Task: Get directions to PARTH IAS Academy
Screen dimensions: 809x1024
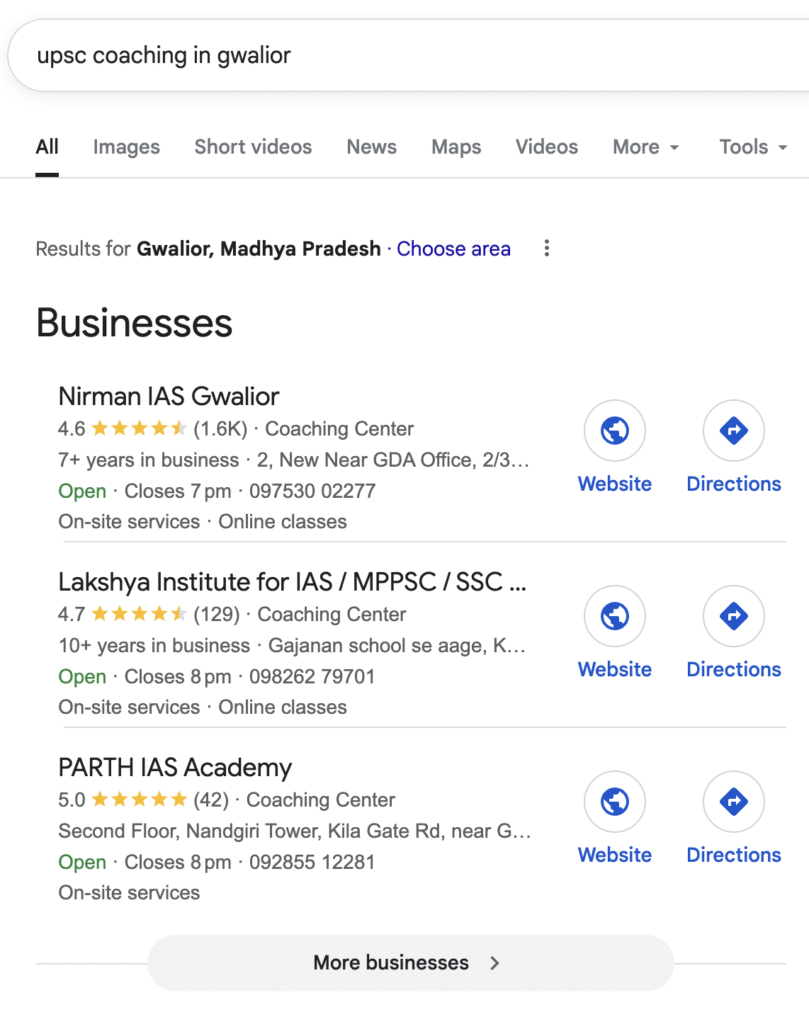Action: pyautogui.click(x=733, y=802)
